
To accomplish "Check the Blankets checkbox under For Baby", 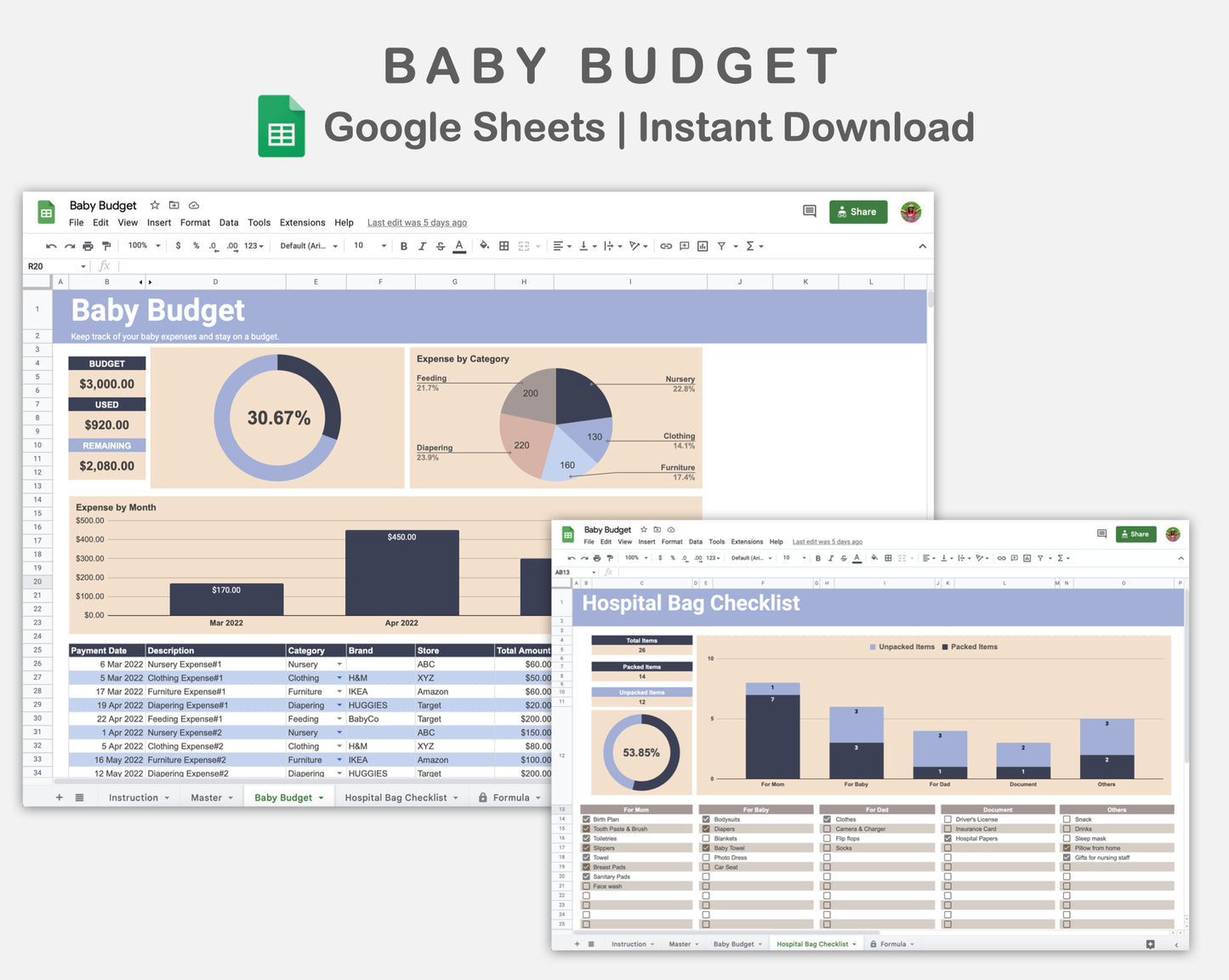I will coord(707,839).
